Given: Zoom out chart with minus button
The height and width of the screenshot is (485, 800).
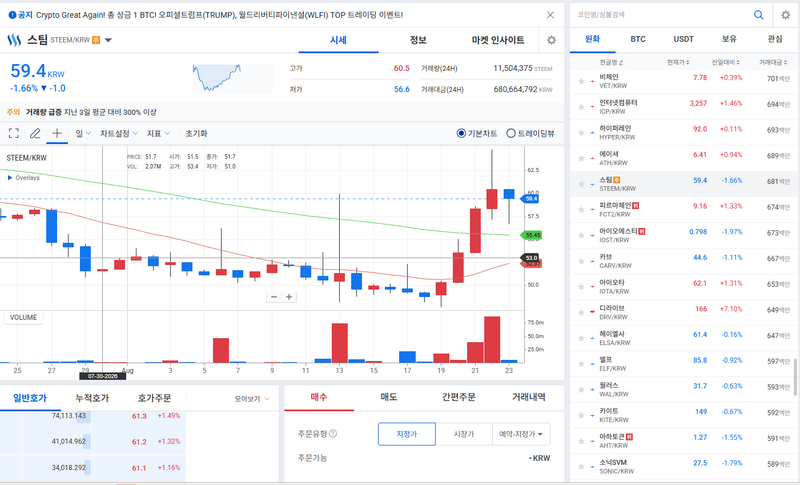Looking at the screenshot, I should (x=274, y=297).
